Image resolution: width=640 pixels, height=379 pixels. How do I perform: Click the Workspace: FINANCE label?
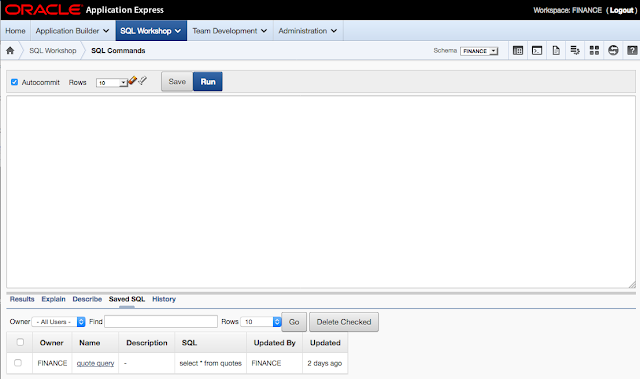pyautogui.click(x=567, y=10)
